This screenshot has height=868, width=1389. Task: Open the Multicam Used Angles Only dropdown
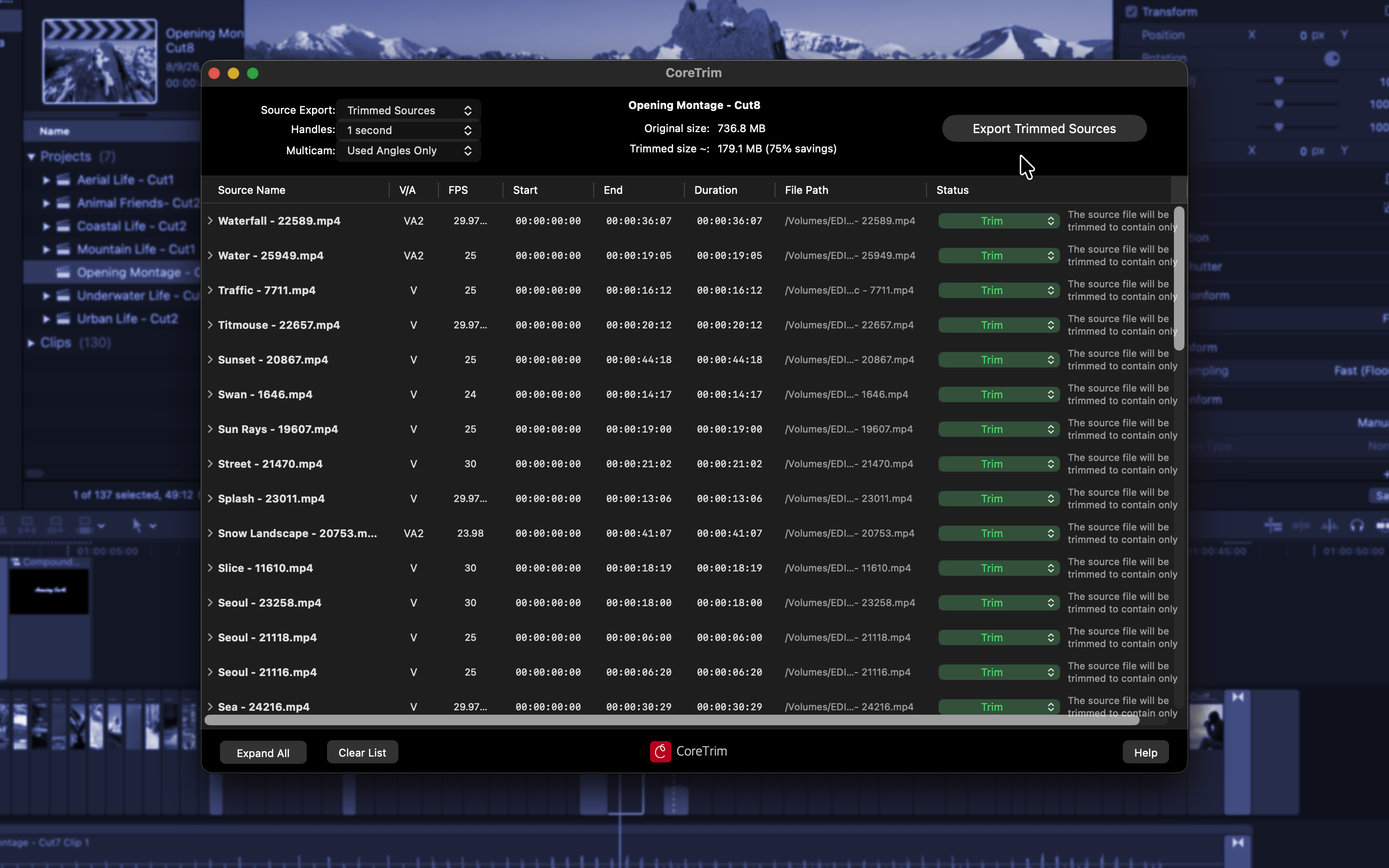[409, 150]
